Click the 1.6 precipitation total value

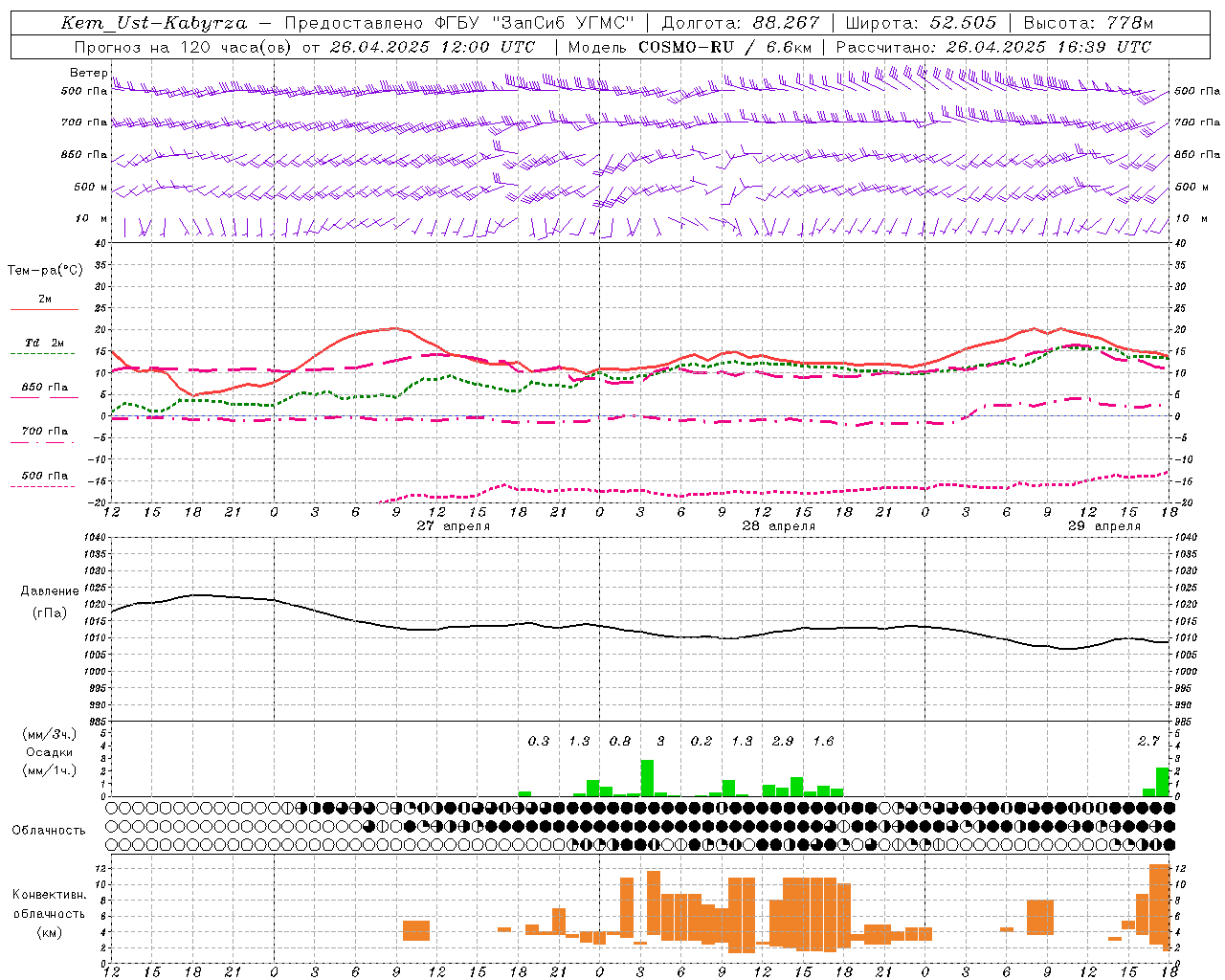[823, 741]
